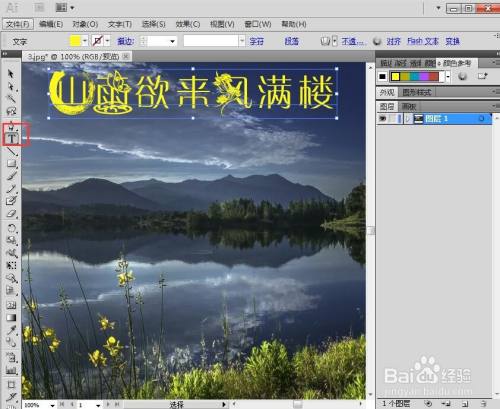Open graphic style dropdown in control bar
The height and width of the screenshot is (409, 500).
click(x=335, y=41)
